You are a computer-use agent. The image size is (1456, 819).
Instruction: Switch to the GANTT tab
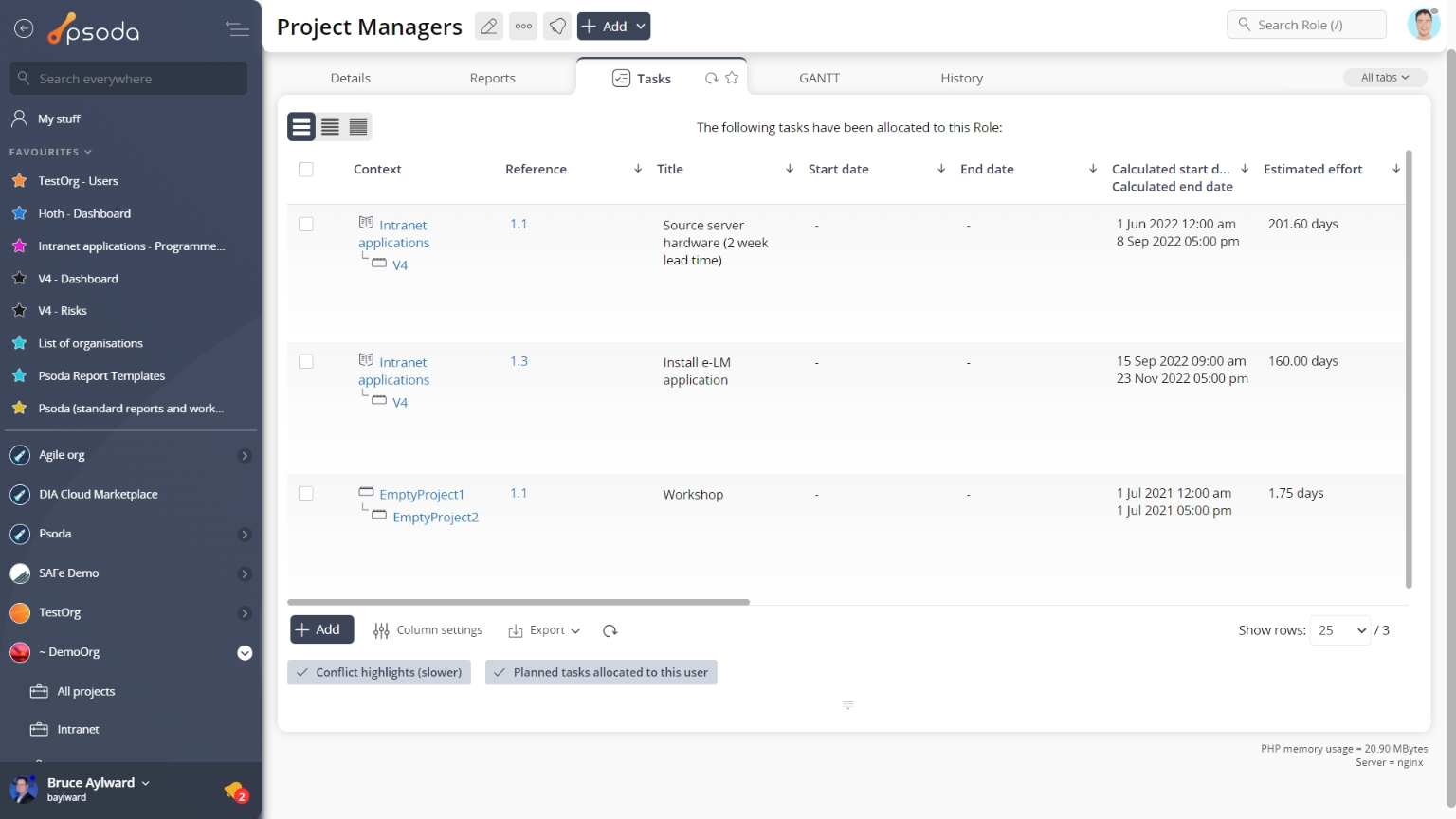pyautogui.click(x=819, y=78)
